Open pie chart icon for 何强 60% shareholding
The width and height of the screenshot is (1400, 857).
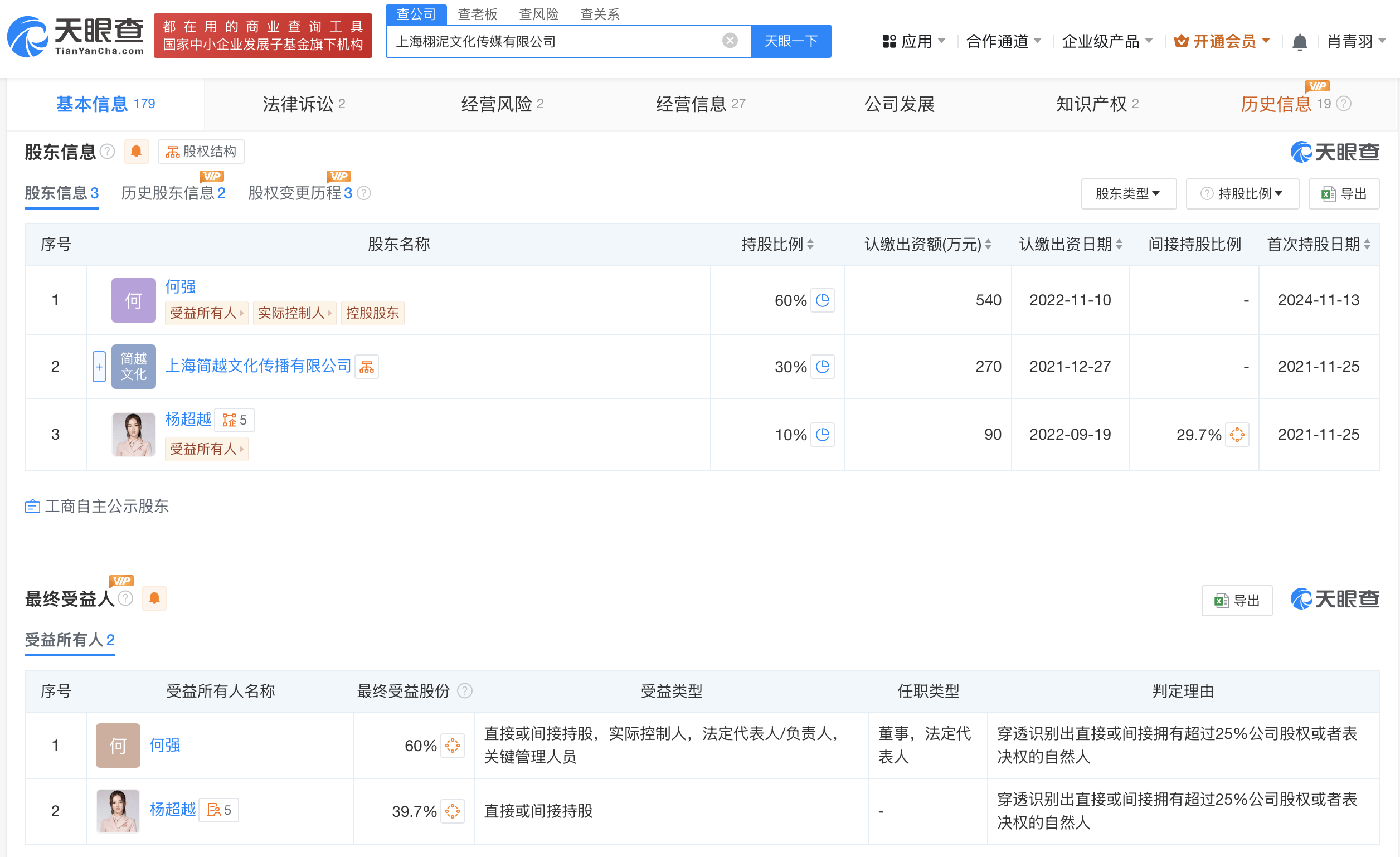822,300
